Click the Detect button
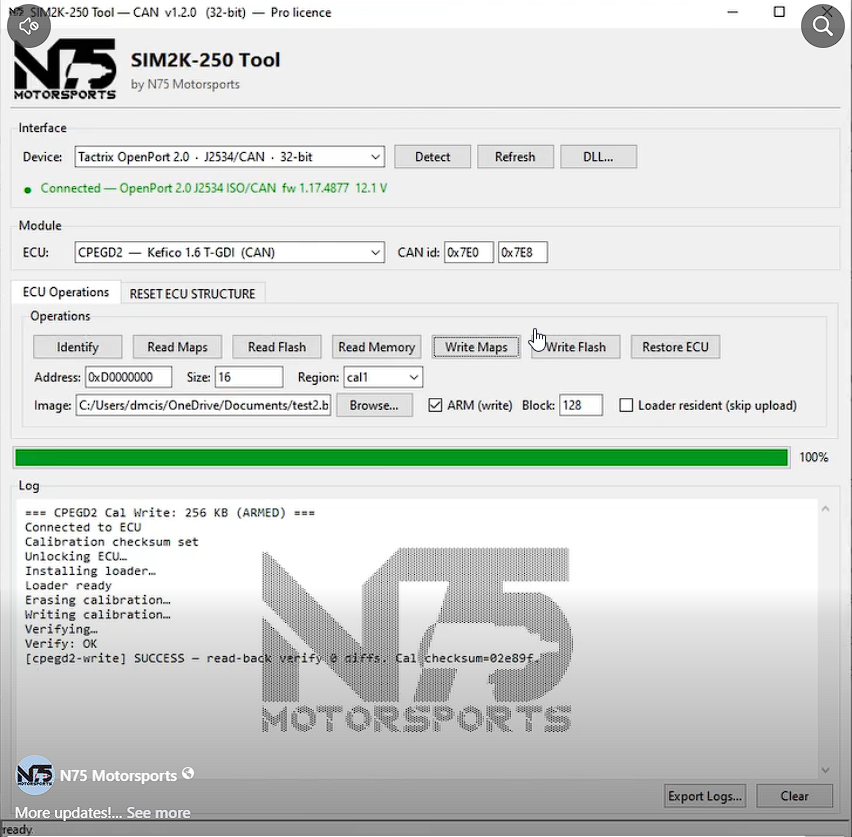852x837 pixels. coord(433,157)
